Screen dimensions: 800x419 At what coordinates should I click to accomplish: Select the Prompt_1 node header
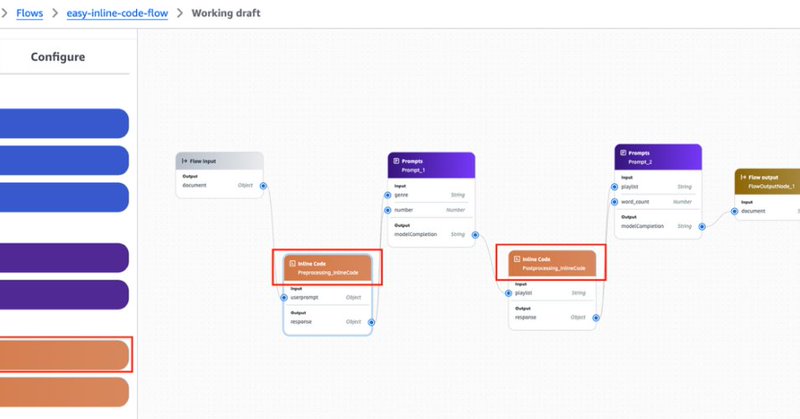point(431,165)
